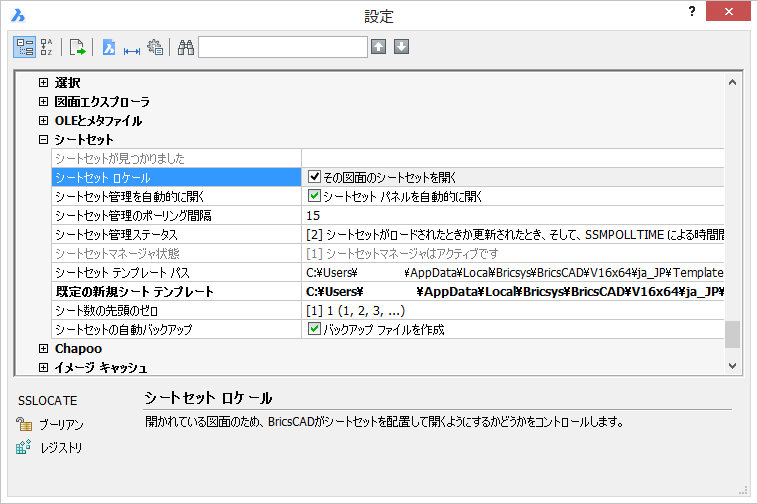Click the 選択 category label

(67, 83)
